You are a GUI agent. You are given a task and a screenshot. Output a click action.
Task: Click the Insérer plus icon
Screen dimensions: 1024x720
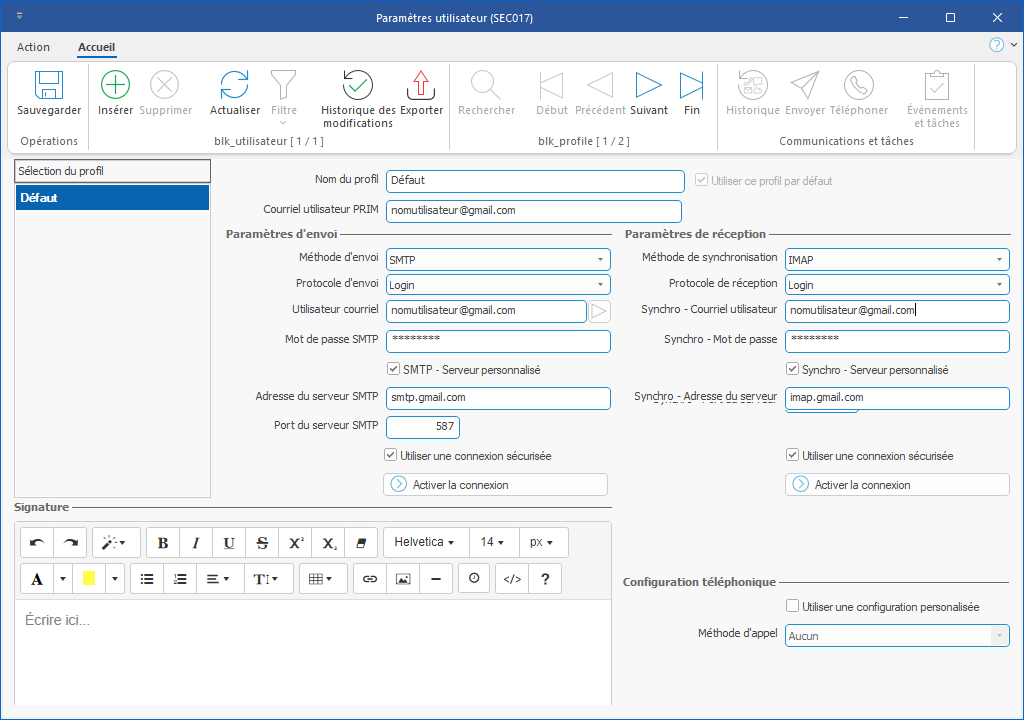point(116,86)
